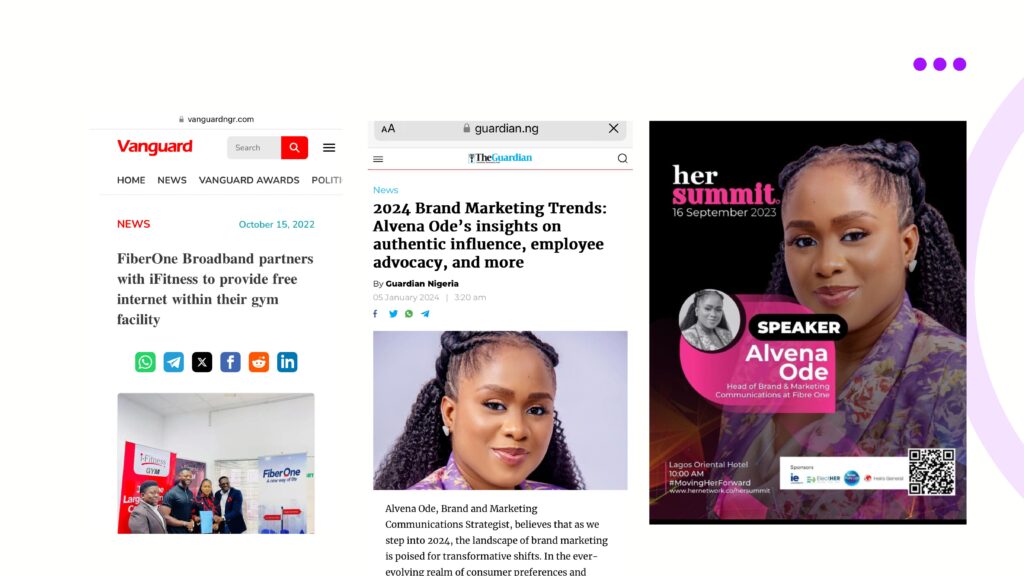This screenshot has height=576, width=1024.
Task: Click the News category link on Guardian
Action: (385, 190)
